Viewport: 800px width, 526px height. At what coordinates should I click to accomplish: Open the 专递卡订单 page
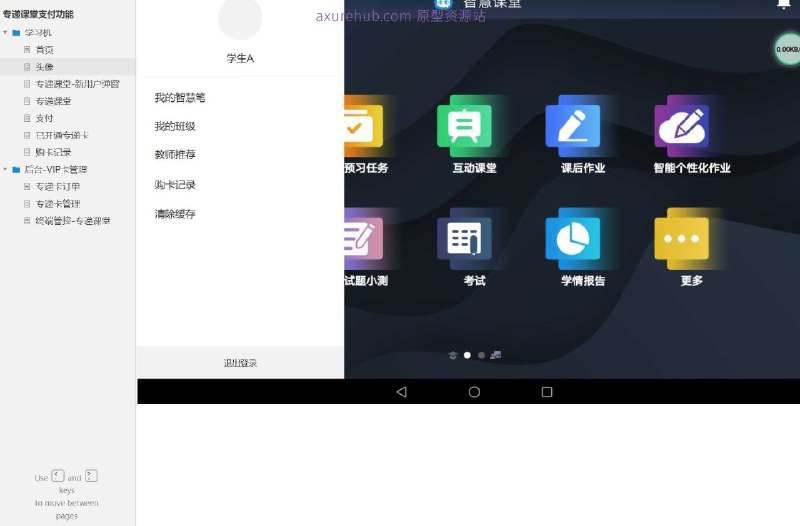(x=58, y=186)
